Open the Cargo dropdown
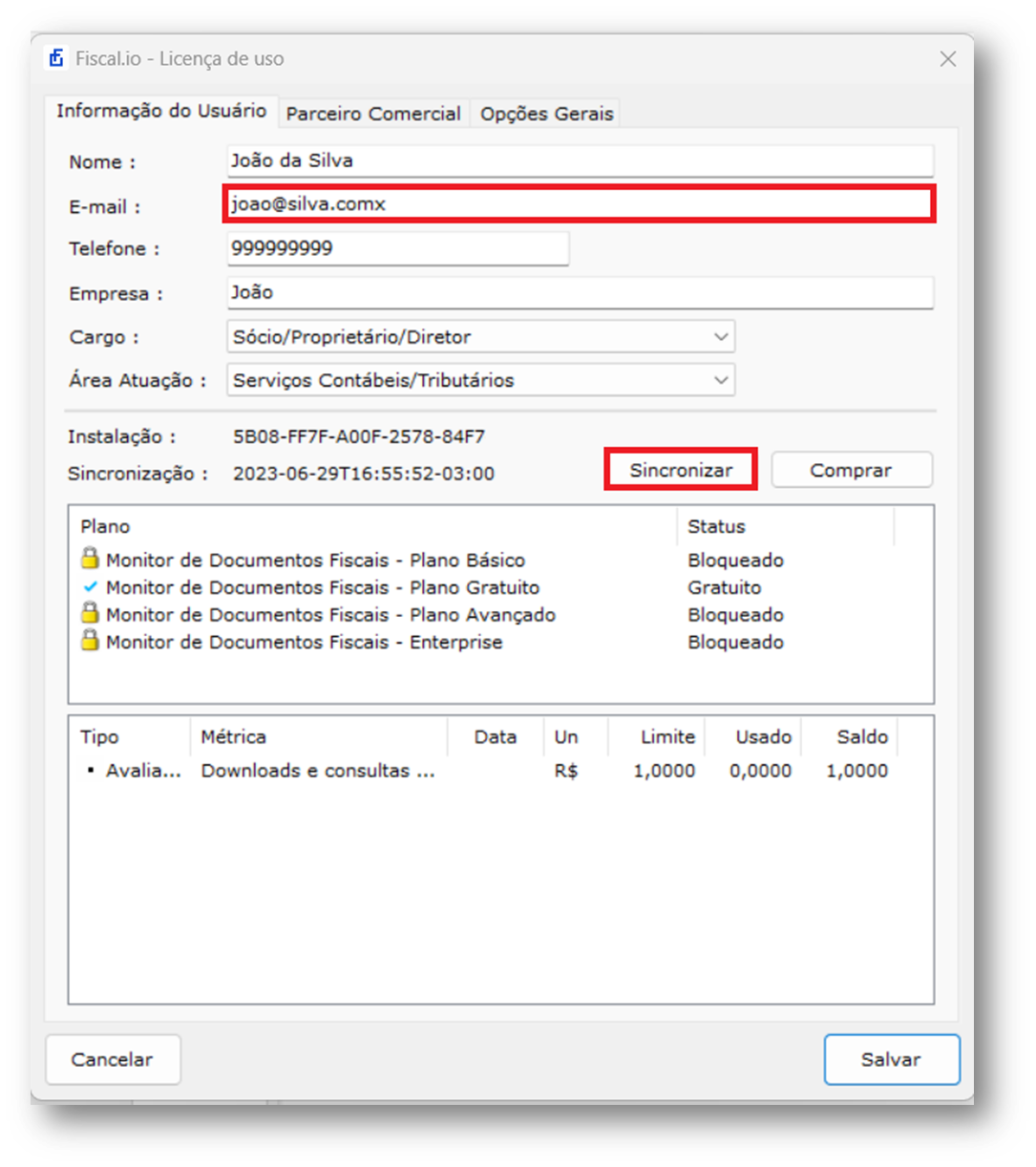1036x1167 pixels. click(x=480, y=336)
